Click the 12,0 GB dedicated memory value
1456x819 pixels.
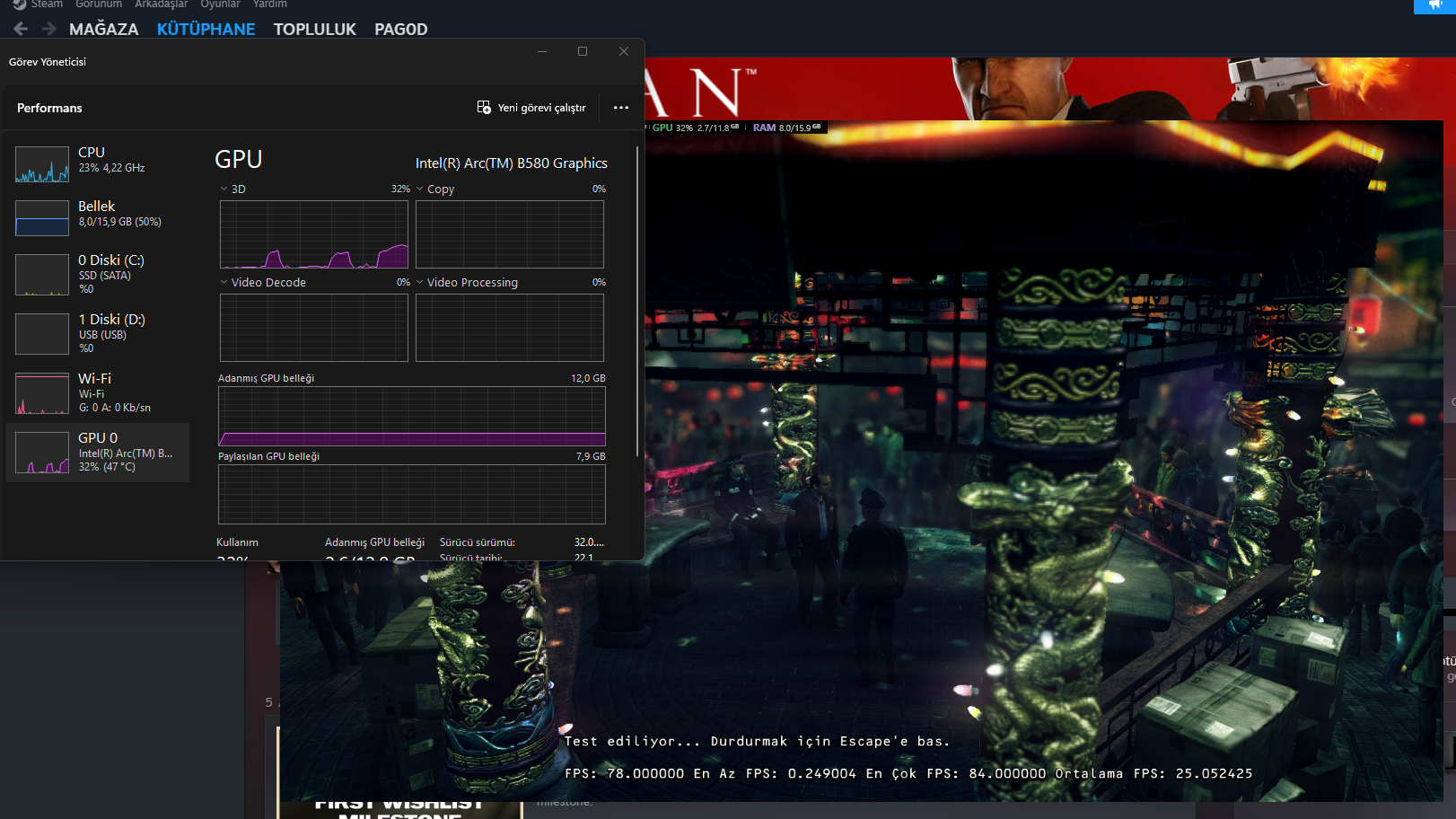click(588, 378)
